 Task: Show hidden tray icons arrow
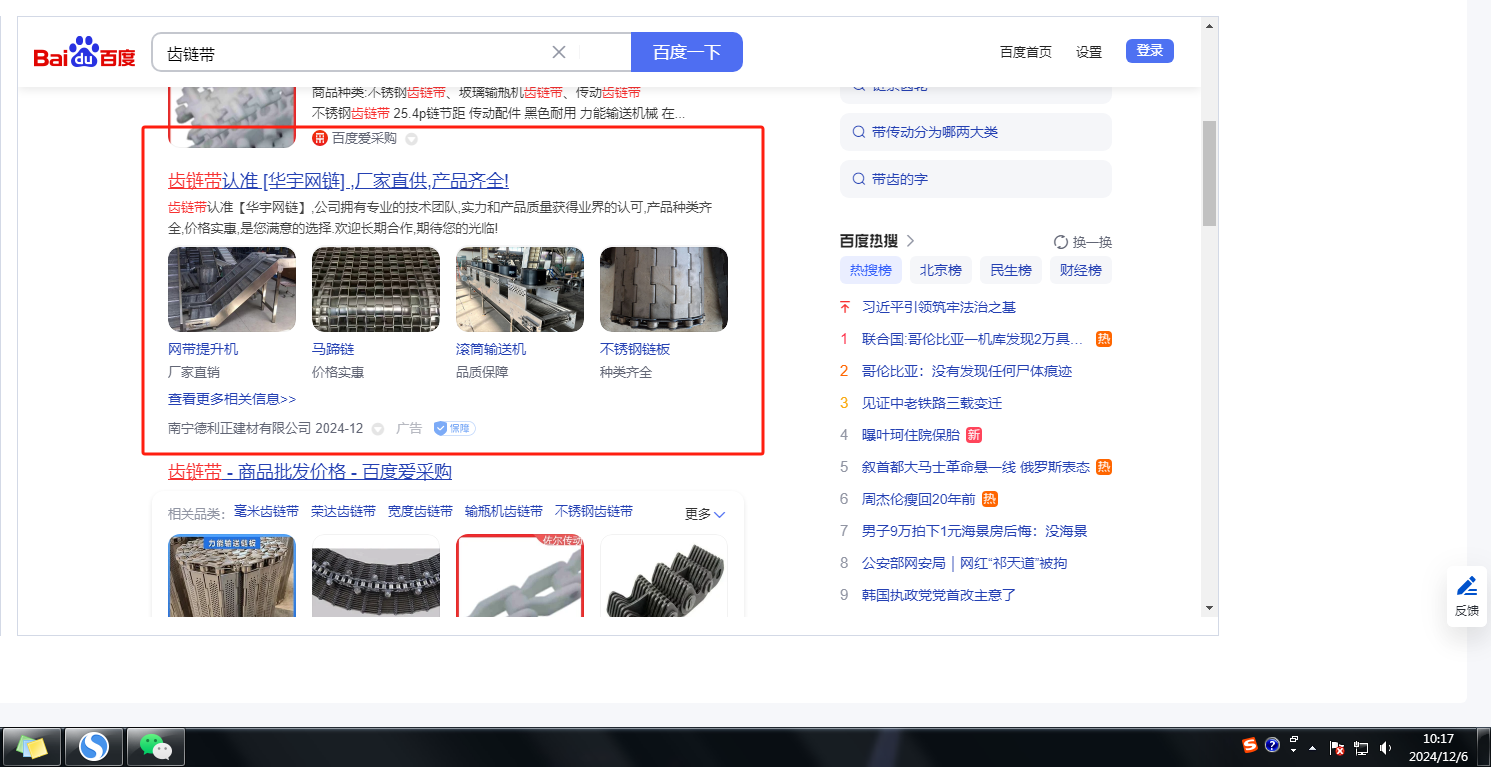point(1312,748)
